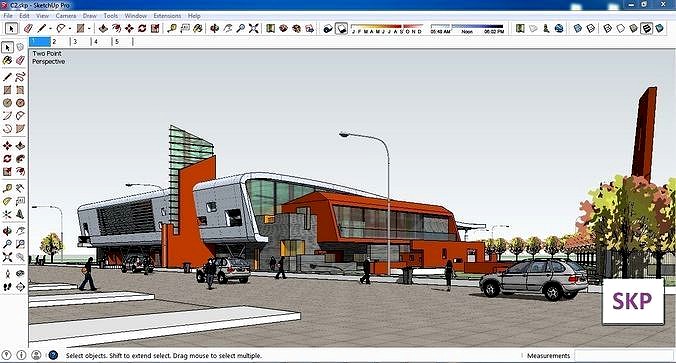Choose the Walk footprints tool in left palette

click(7, 287)
